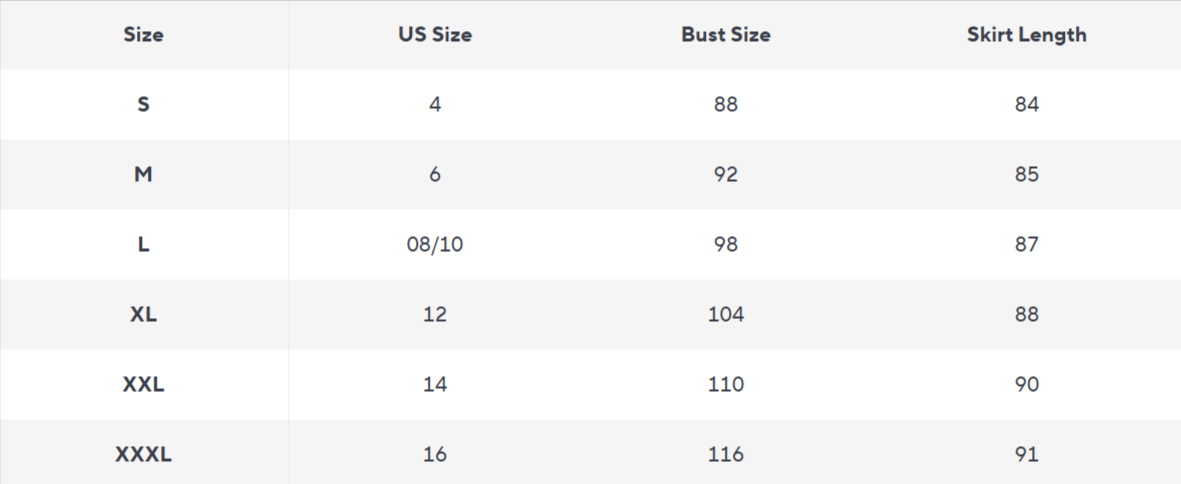The image size is (1181, 484).
Task: Click the US Size column header
Action: click(435, 34)
